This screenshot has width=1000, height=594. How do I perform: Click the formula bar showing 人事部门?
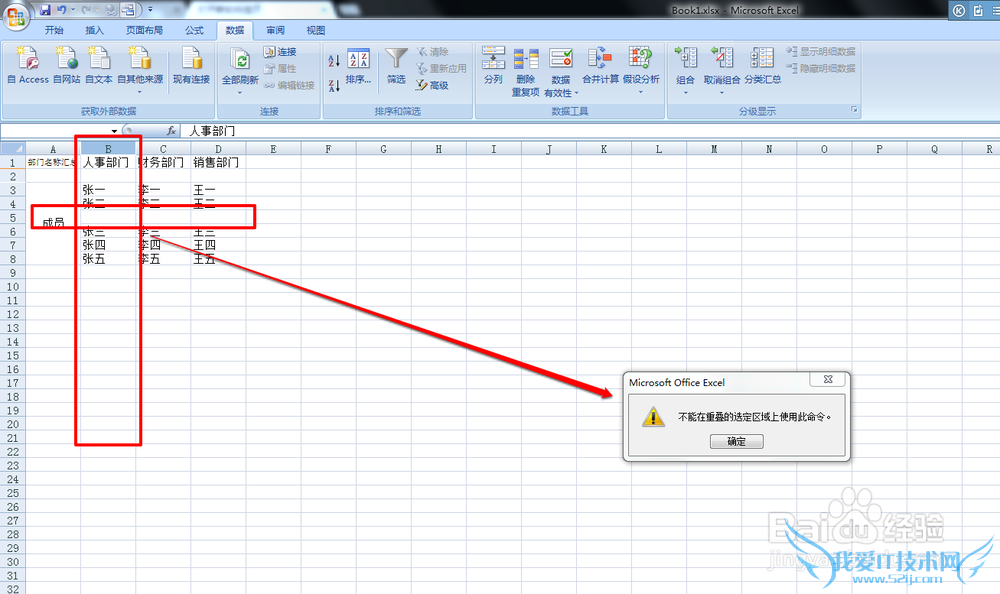click(x=590, y=131)
